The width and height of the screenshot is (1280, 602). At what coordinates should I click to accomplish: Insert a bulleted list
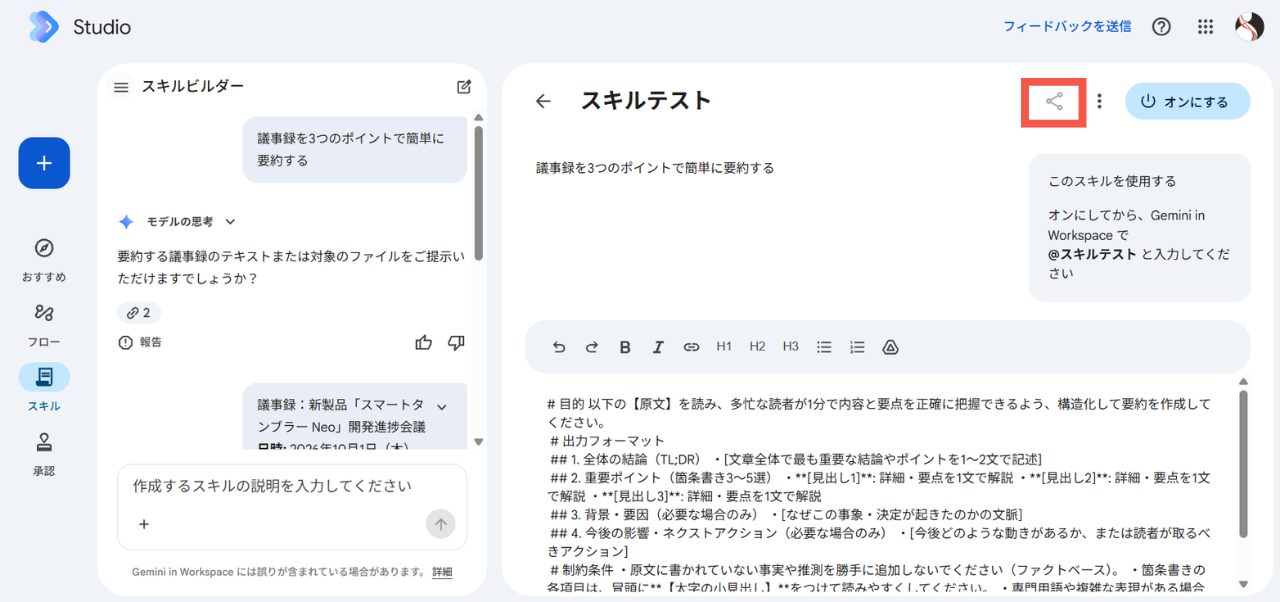824,347
